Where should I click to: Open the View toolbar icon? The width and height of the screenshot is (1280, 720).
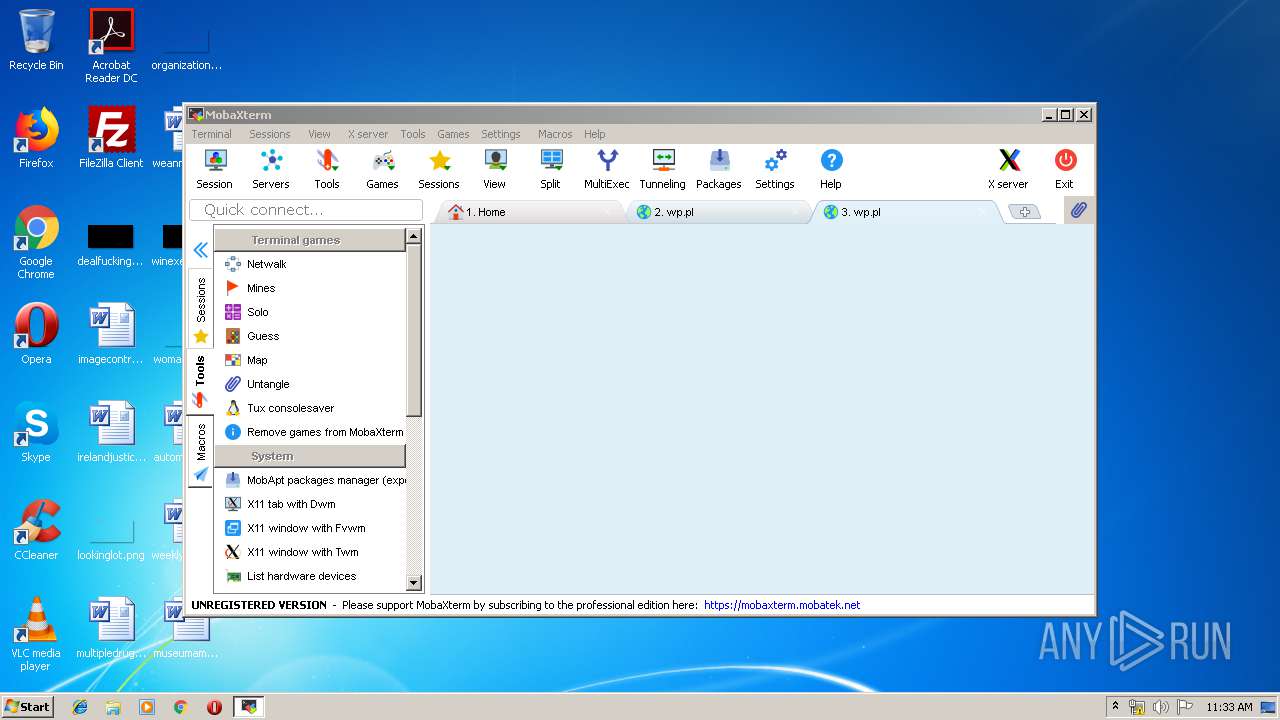coord(495,169)
